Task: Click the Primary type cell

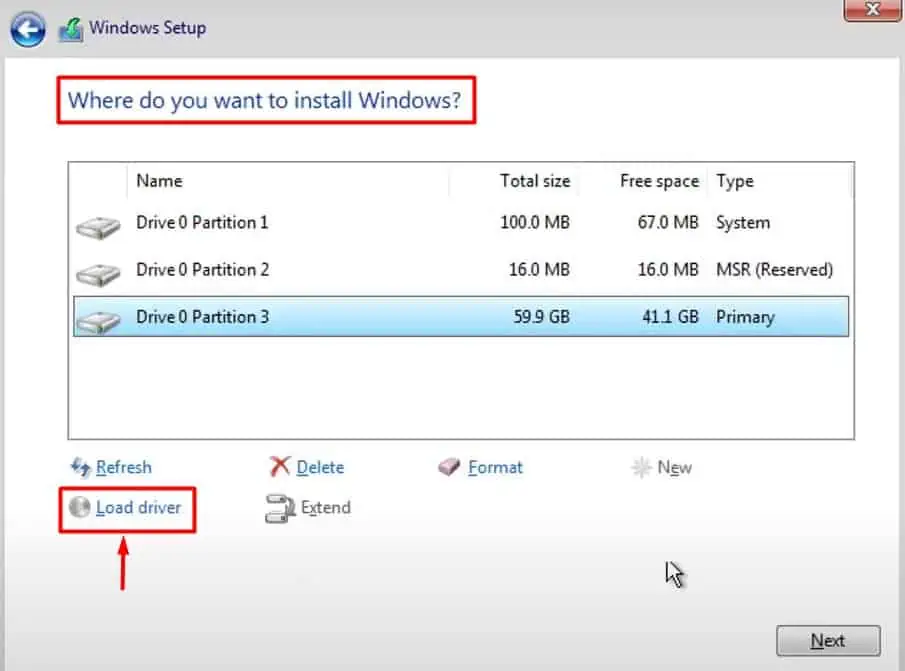Action: point(745,317)
